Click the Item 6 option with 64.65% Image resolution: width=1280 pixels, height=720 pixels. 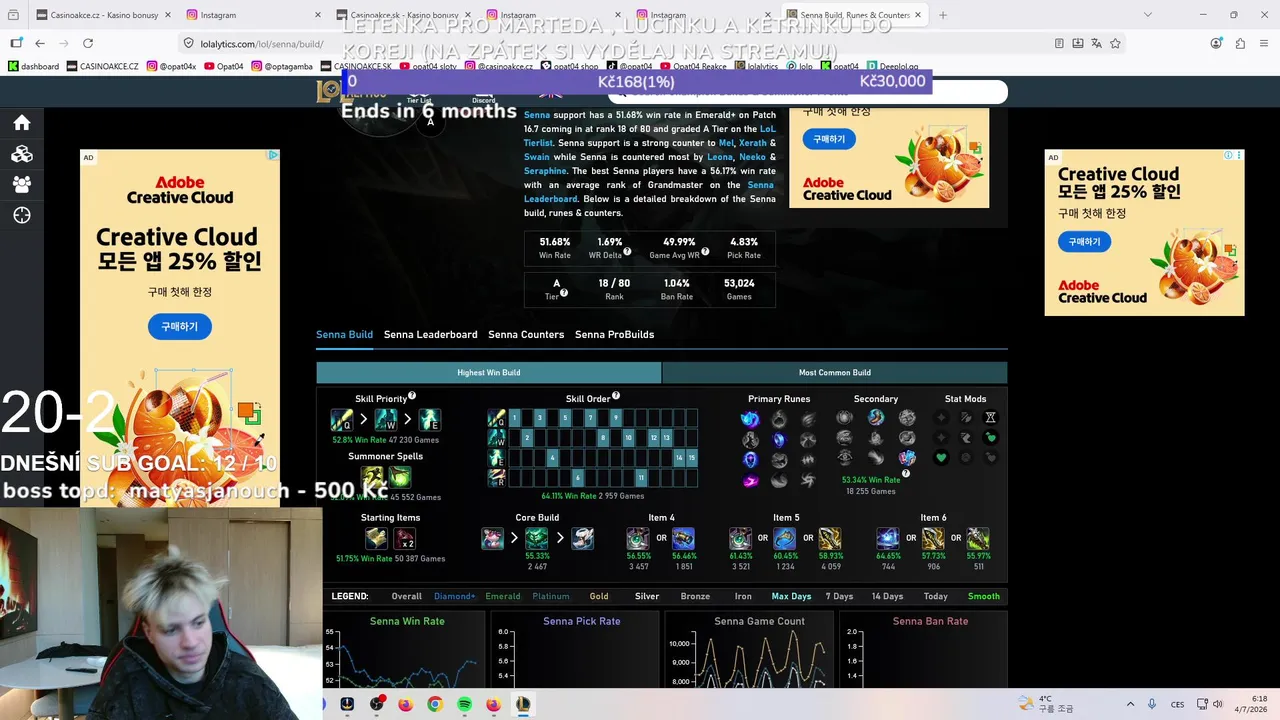(888, 539)
